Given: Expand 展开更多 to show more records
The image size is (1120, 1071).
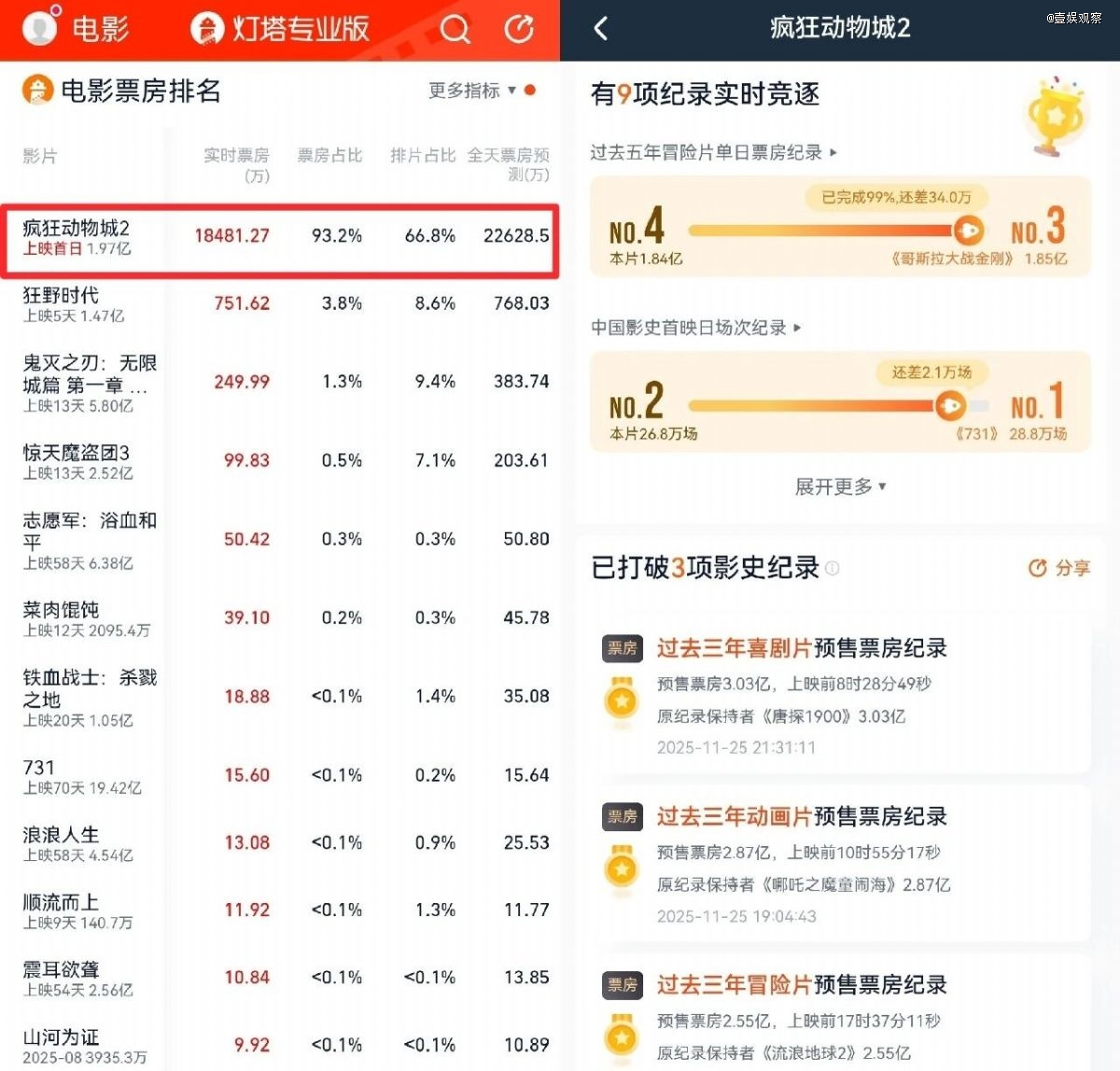Looking at the screenshot, I should point(839,486).
